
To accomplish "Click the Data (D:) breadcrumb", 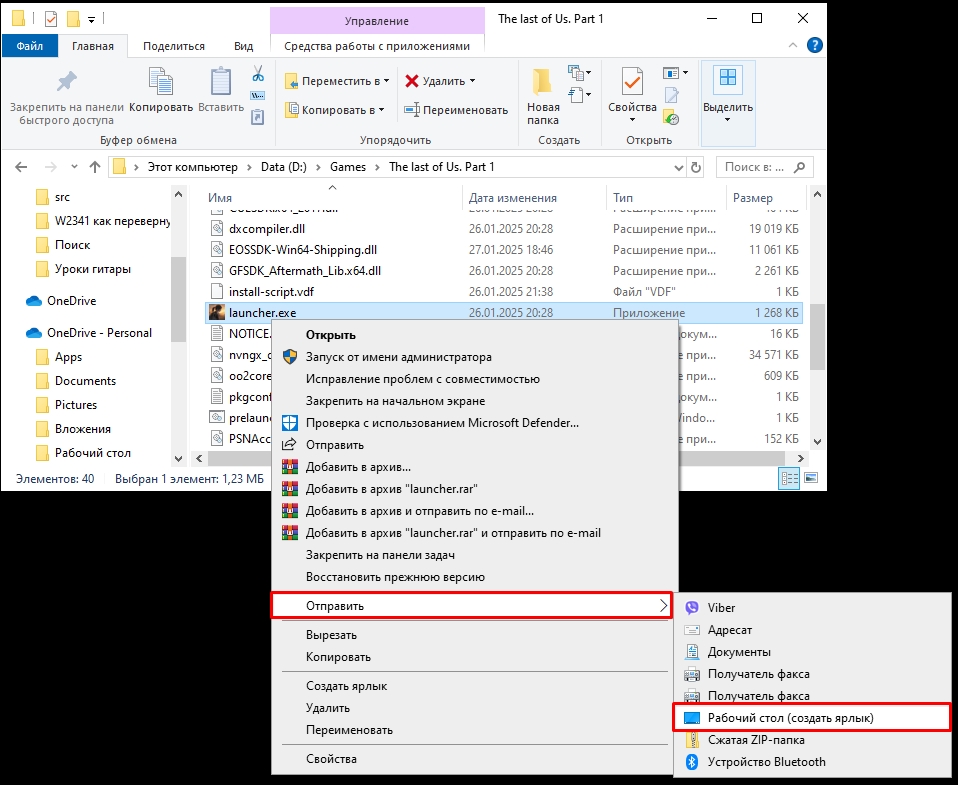I will click(283, 167).
